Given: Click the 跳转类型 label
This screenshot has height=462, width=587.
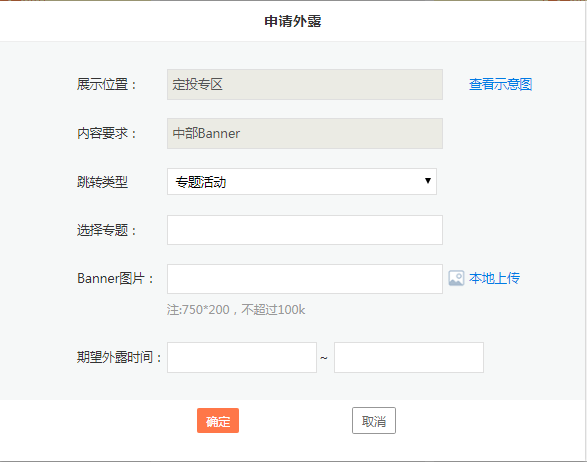Looking at the screenshot, I should point(102,182).
